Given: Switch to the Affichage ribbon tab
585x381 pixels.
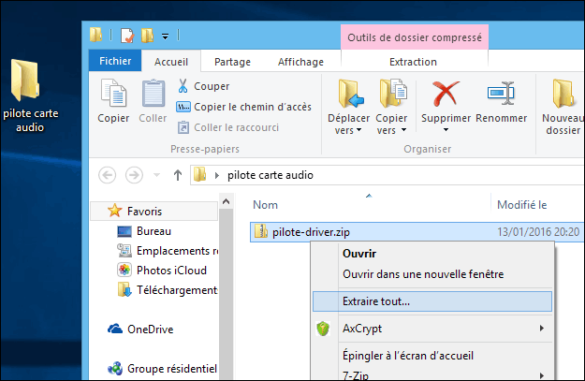Looking at the screenshot, I should 301,62.
